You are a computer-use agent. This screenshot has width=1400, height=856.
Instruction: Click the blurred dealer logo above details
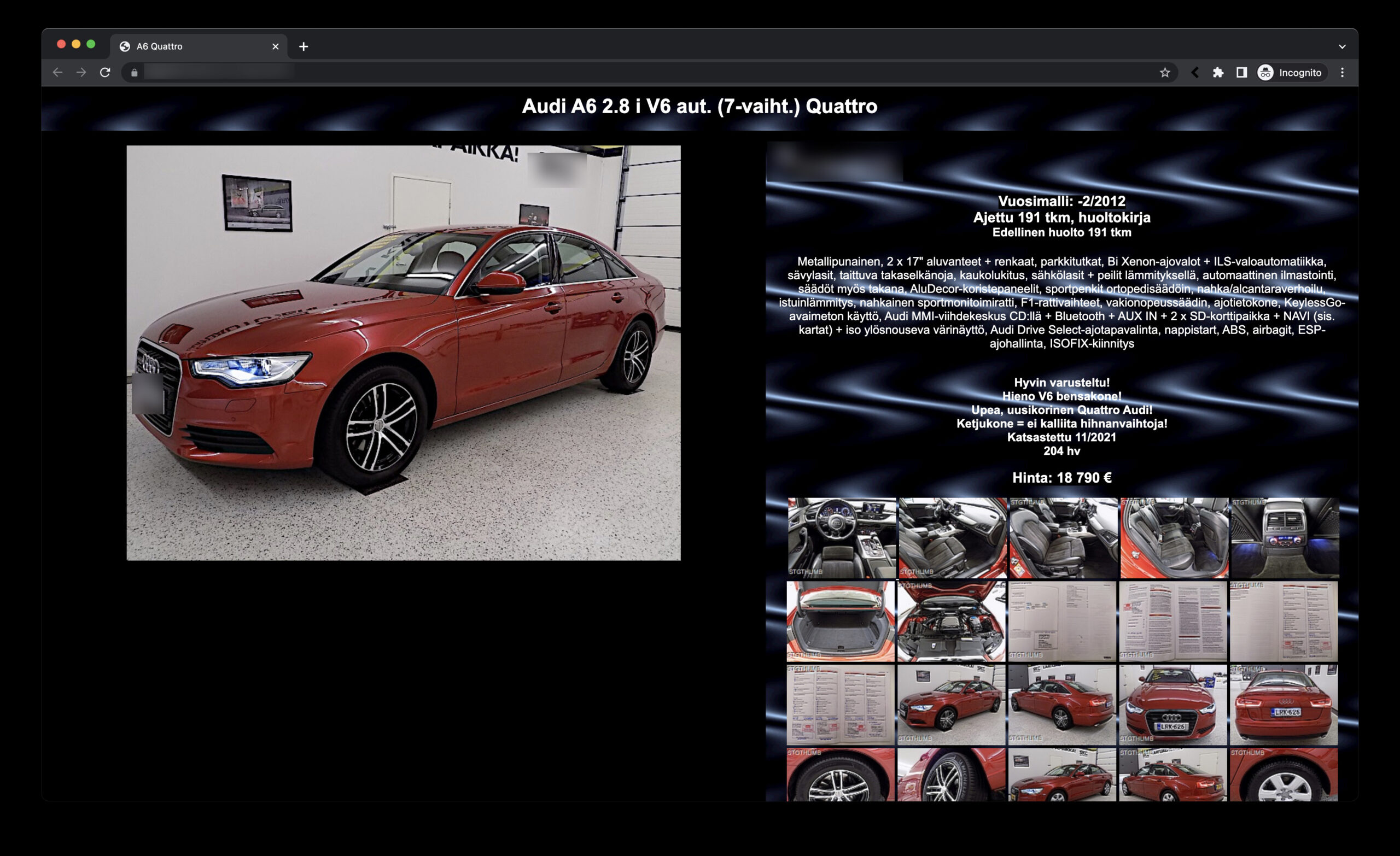pyautogui.click(x=834, y=162)
